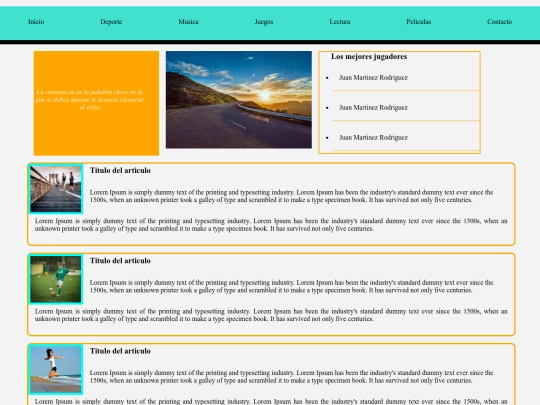Open the Juegos navigation link
Screen dimensions: 540x405
(x=264, y=22)
